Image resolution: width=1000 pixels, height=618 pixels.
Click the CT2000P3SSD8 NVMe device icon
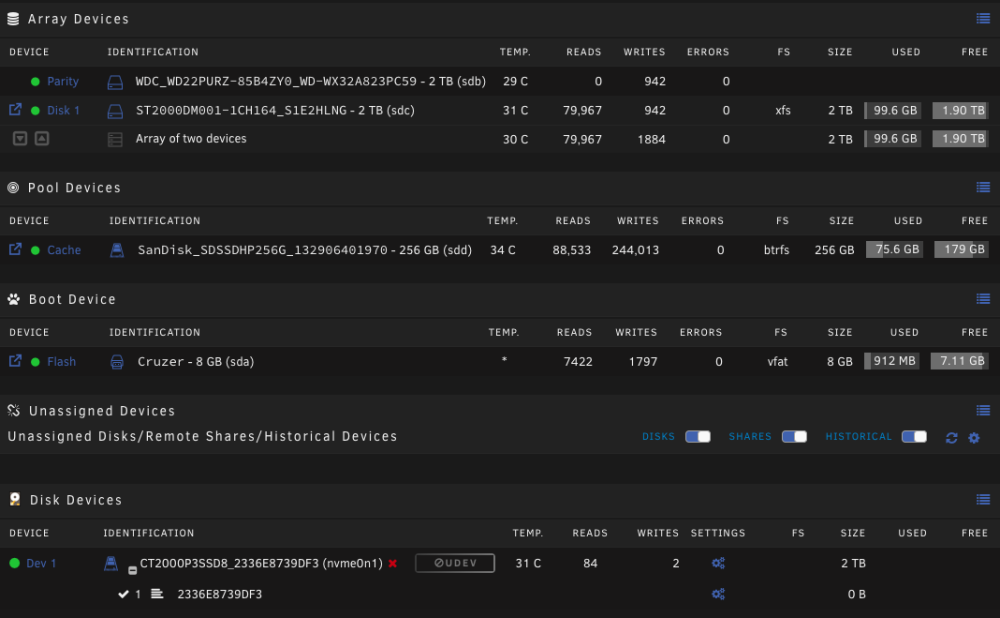click(111, 563)
